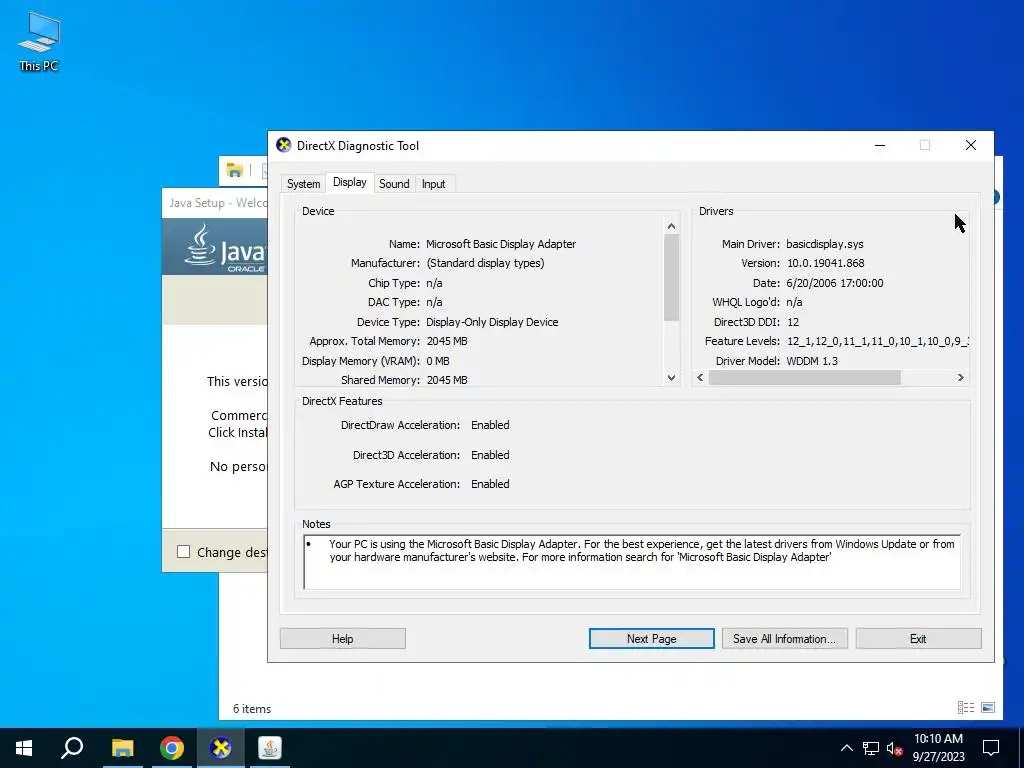The width and height of the screenshot is (1024, 768).
Task: Click the Microsoft Basic Display Adapter name value
Action: (x=501, y=244)
